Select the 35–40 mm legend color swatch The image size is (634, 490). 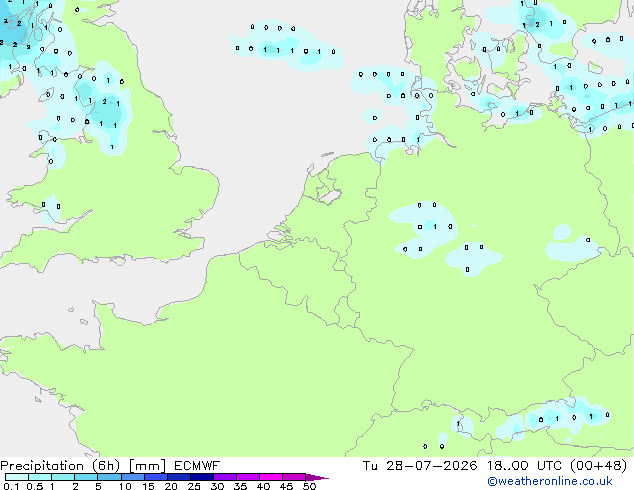pyautogui.click(x=247, y=477)
